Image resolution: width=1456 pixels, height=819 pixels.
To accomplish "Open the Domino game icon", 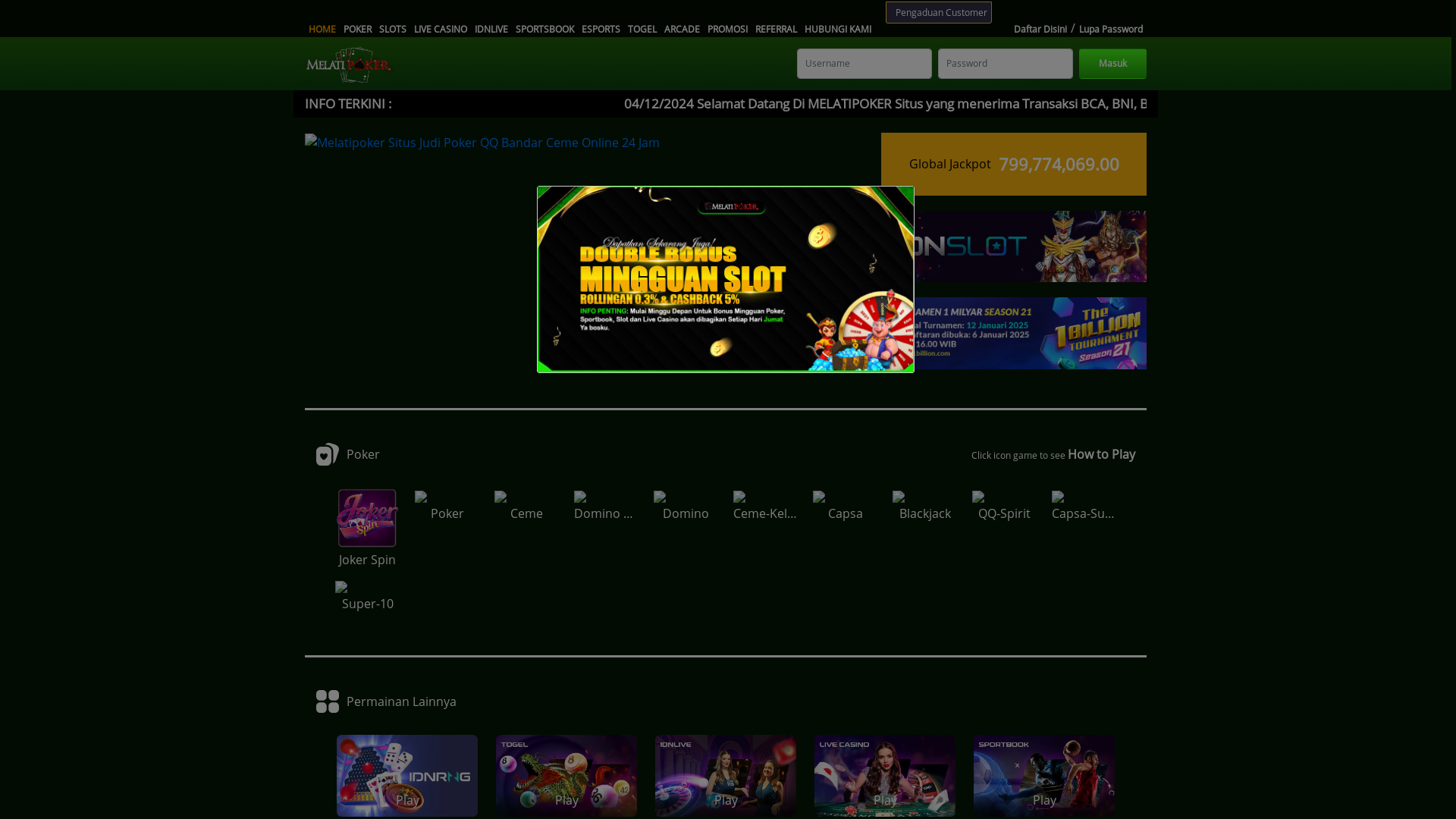I will point(686,507).
